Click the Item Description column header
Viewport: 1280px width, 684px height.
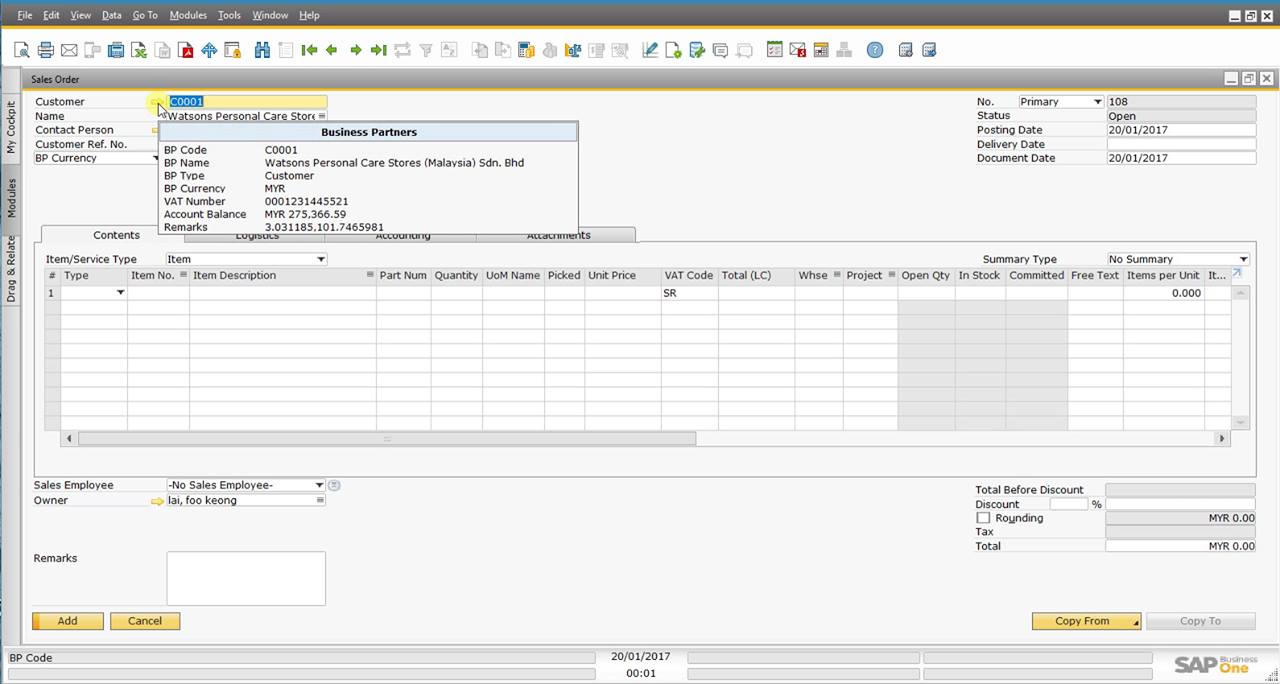tap(283, 275)
